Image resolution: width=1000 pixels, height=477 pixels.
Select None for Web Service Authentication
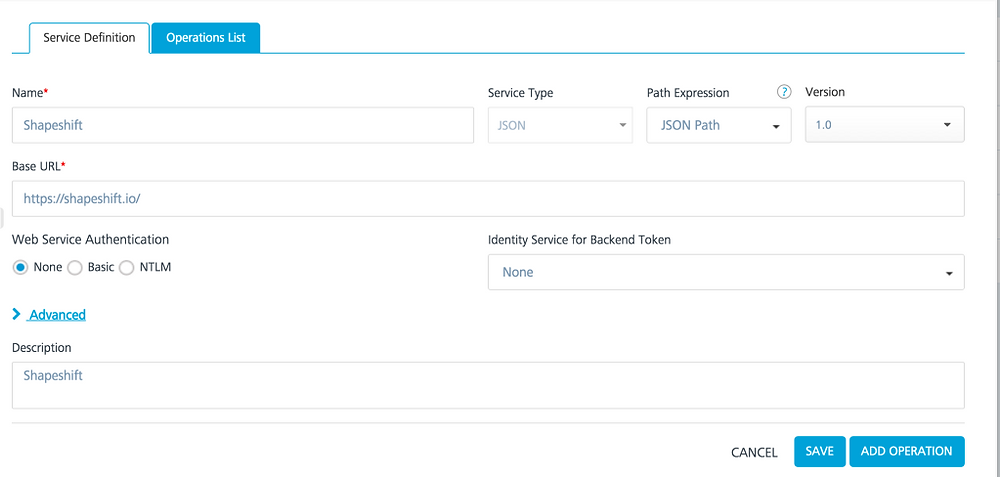(21, 268)
